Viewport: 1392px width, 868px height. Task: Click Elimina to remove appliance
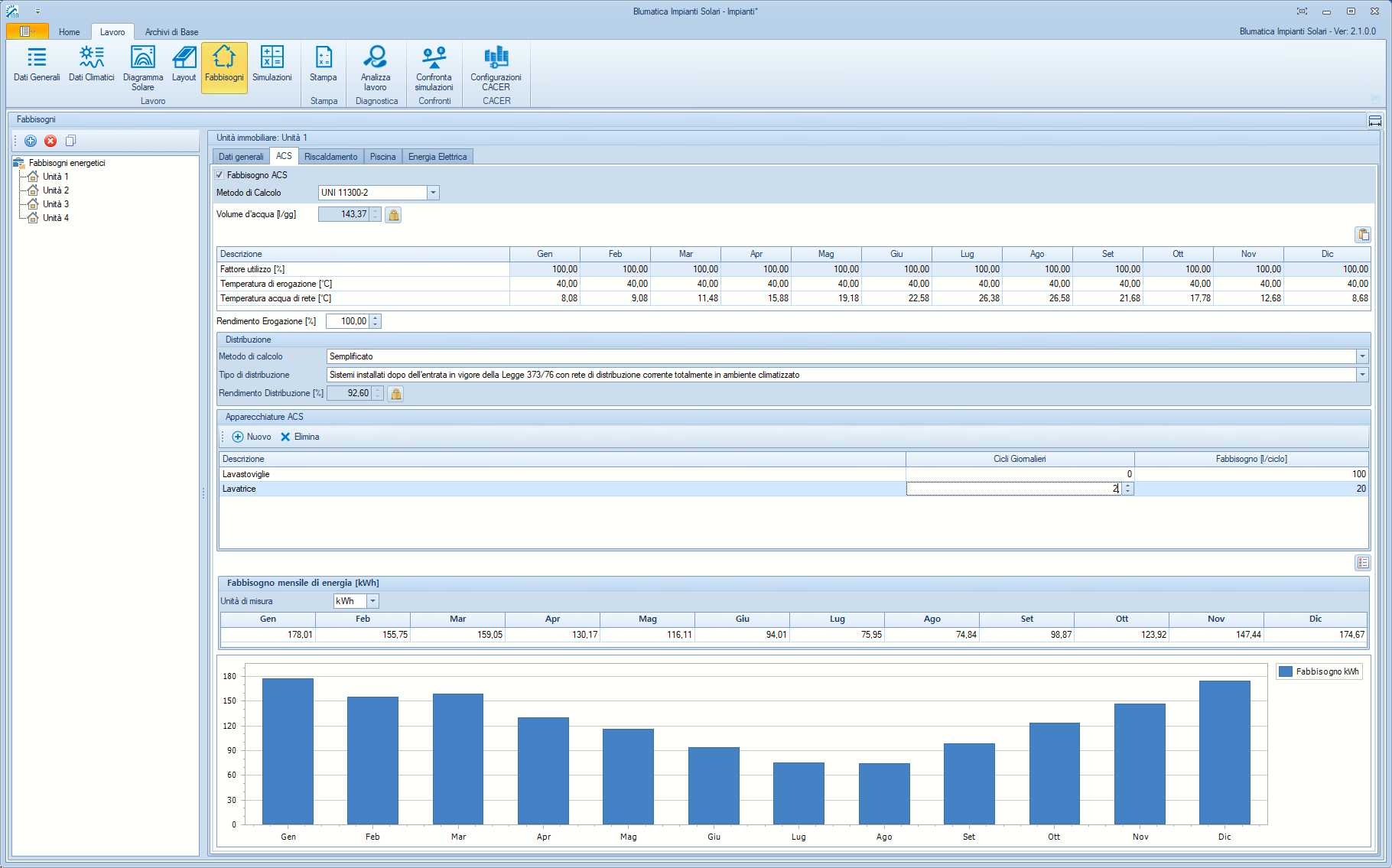tap(300, 437)
